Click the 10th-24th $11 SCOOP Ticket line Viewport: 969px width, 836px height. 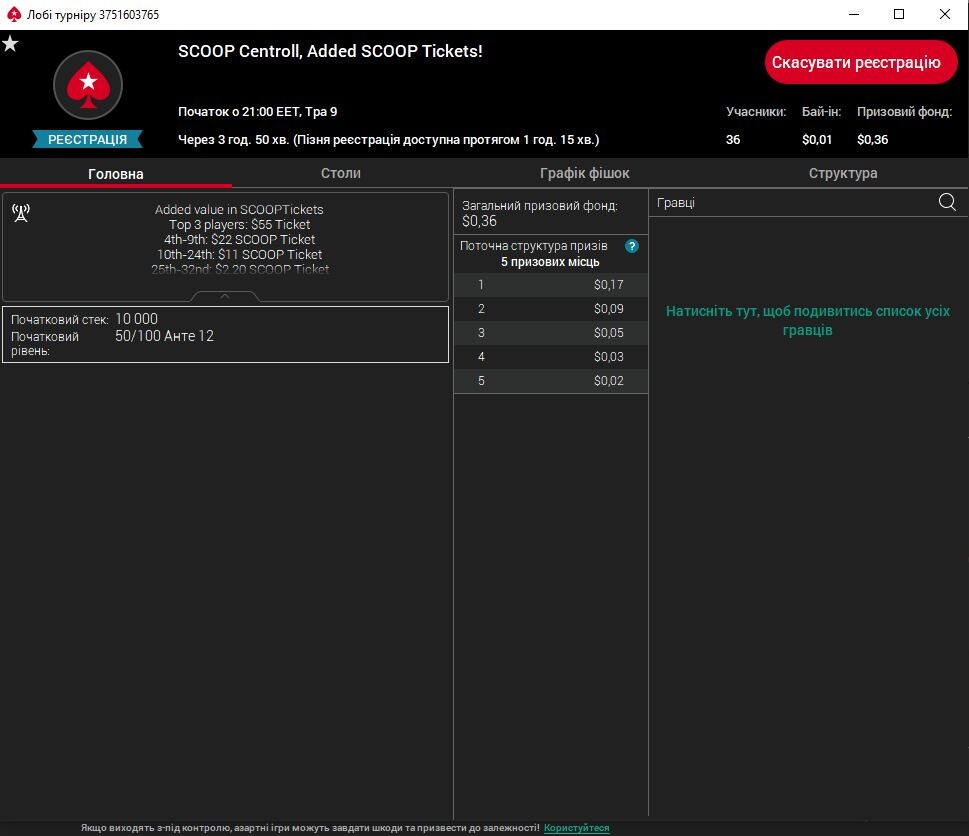(x=240, y=254)
